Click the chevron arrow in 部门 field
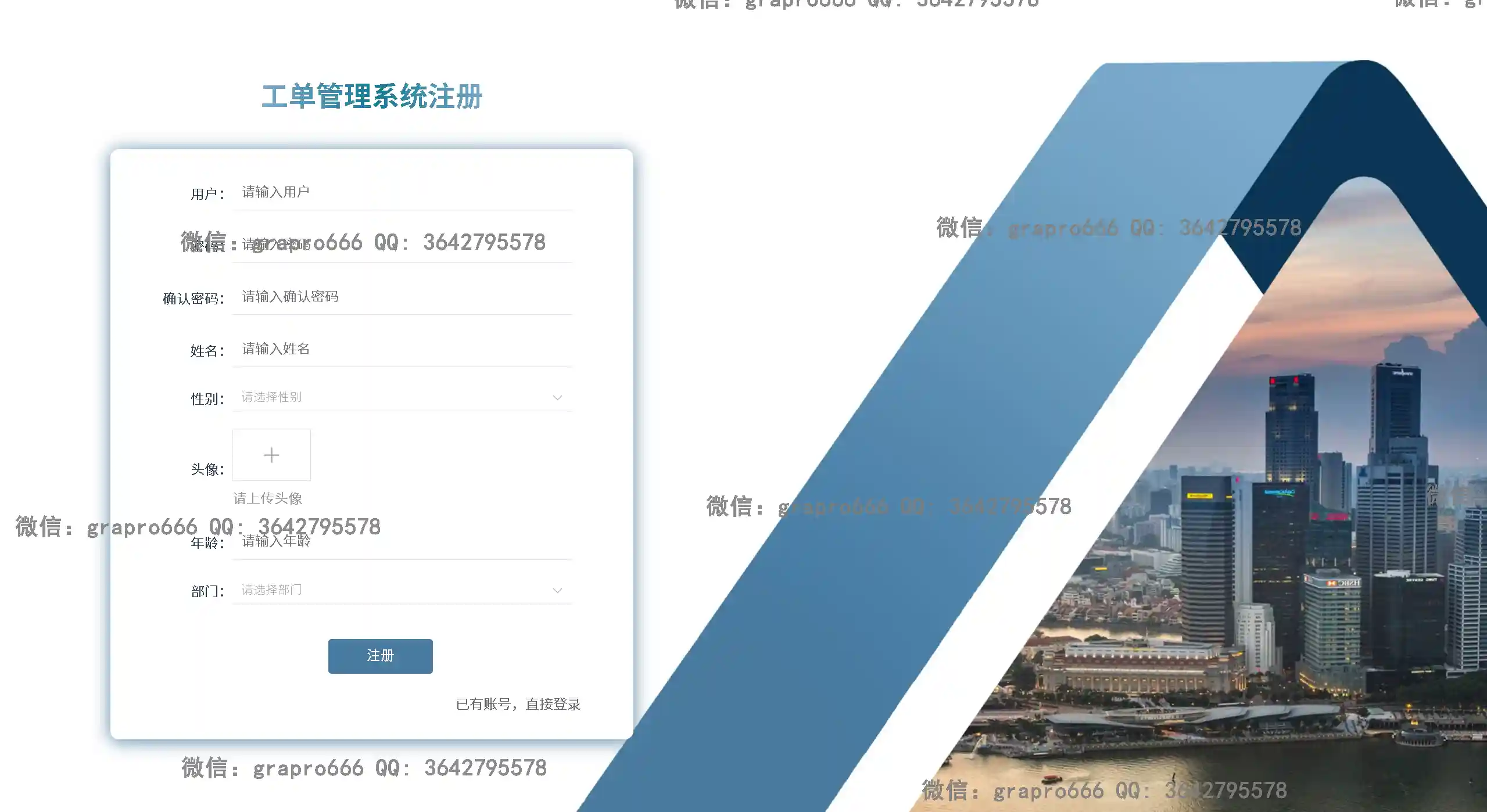The width and height of the screenshot is (1487, 812). [x=557, y=591]
